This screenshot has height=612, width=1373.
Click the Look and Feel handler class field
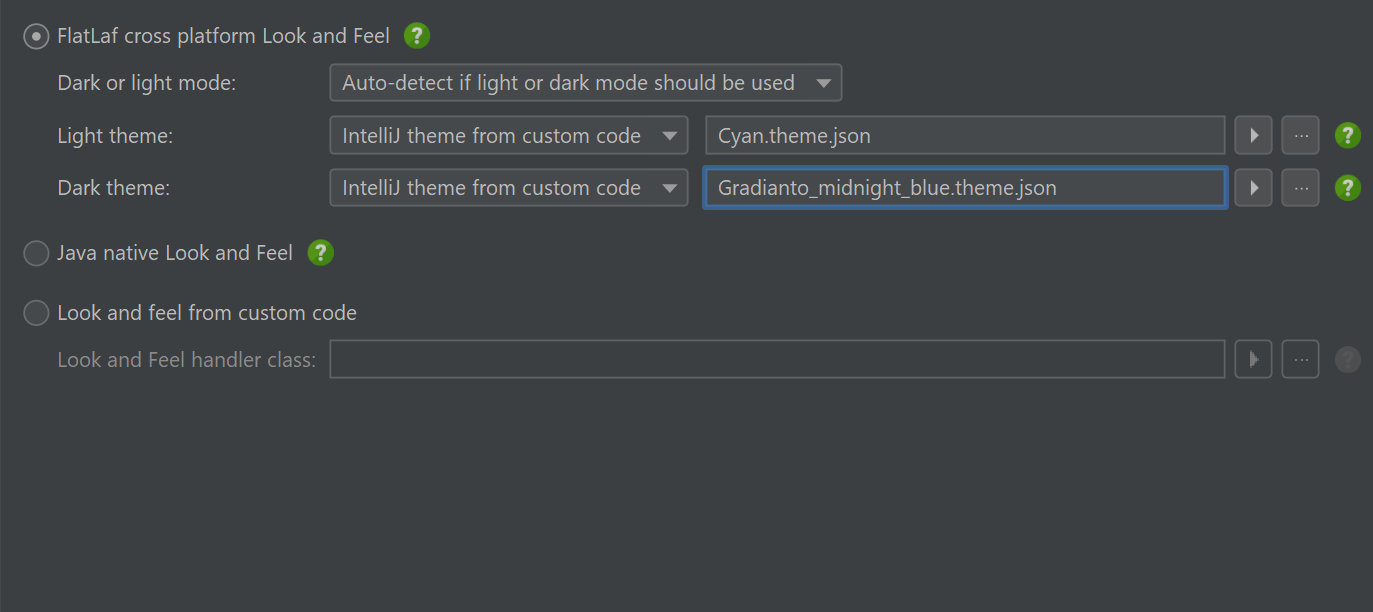click(x=777, y=359)
